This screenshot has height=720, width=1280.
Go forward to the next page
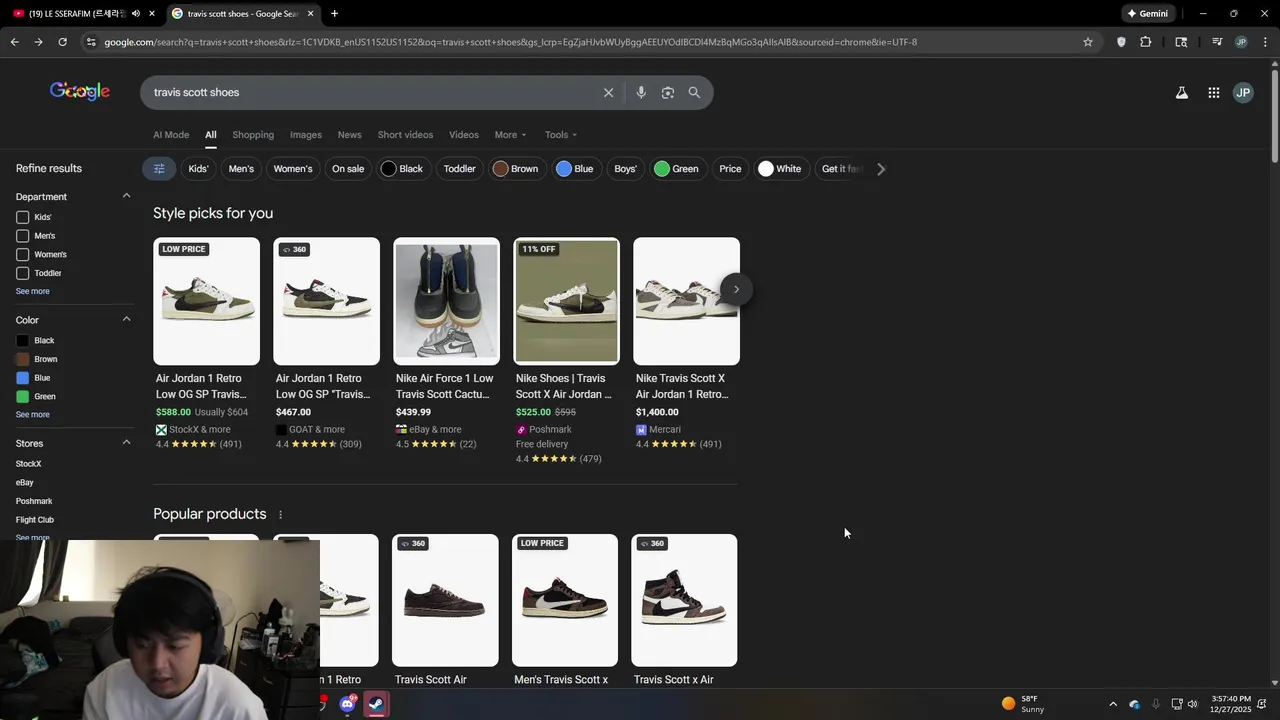coord(38,42)
